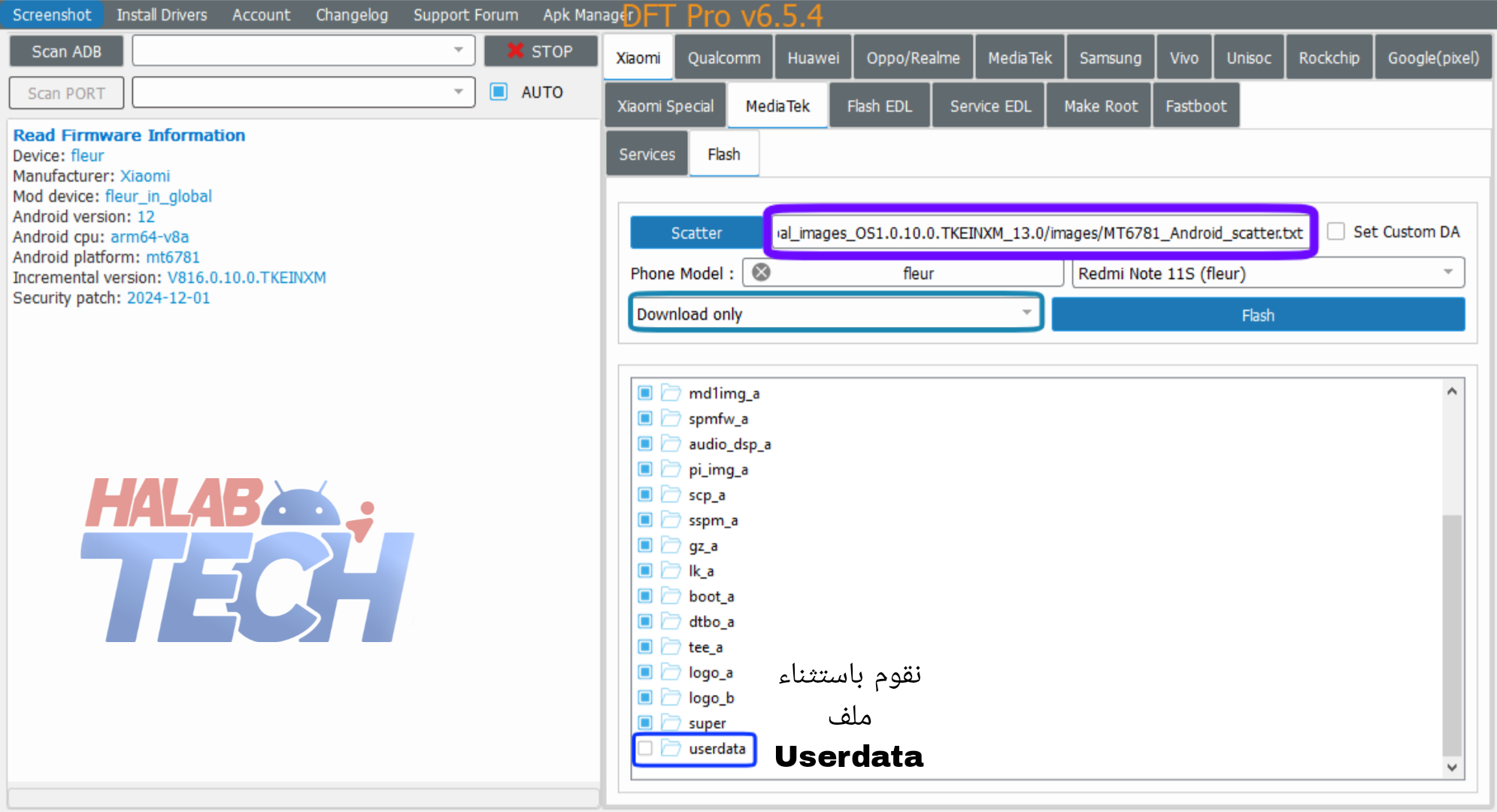Click the folder icon next to dtbo_a
Image resolution: width=1497 pixels, height=812 pixels.
[670, 621]
